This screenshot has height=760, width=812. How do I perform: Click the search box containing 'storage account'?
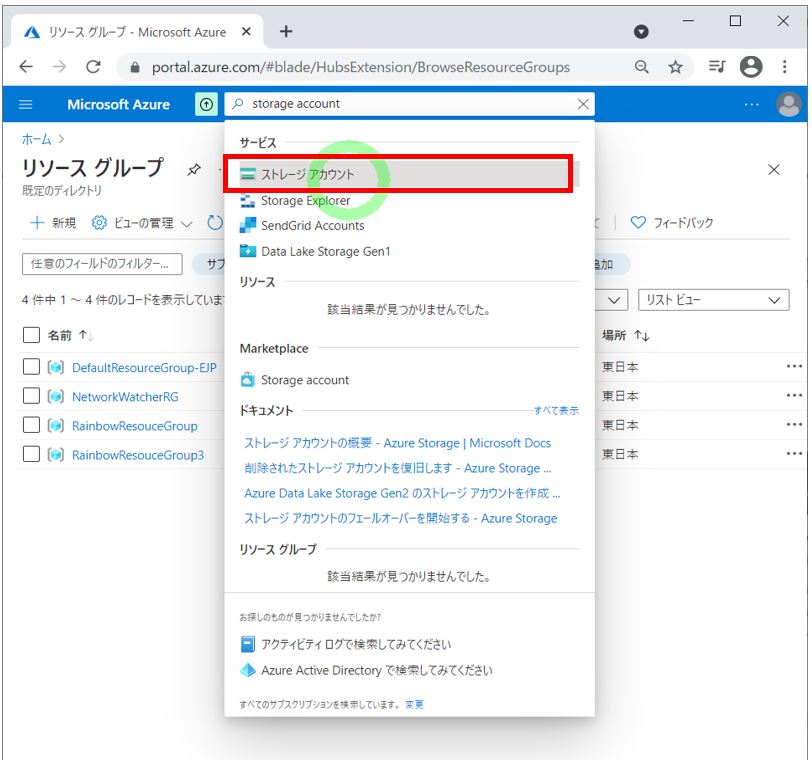[409, 104]
